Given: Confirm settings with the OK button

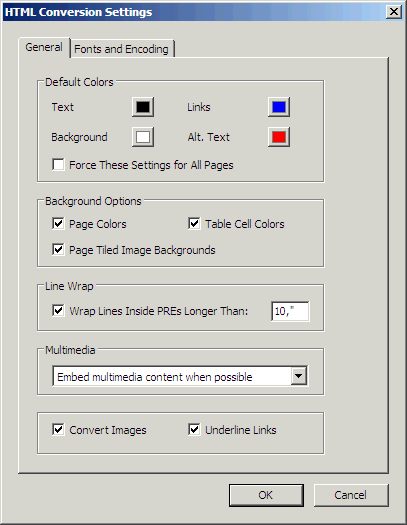Looking at the screenshot, I should [266, 495].
